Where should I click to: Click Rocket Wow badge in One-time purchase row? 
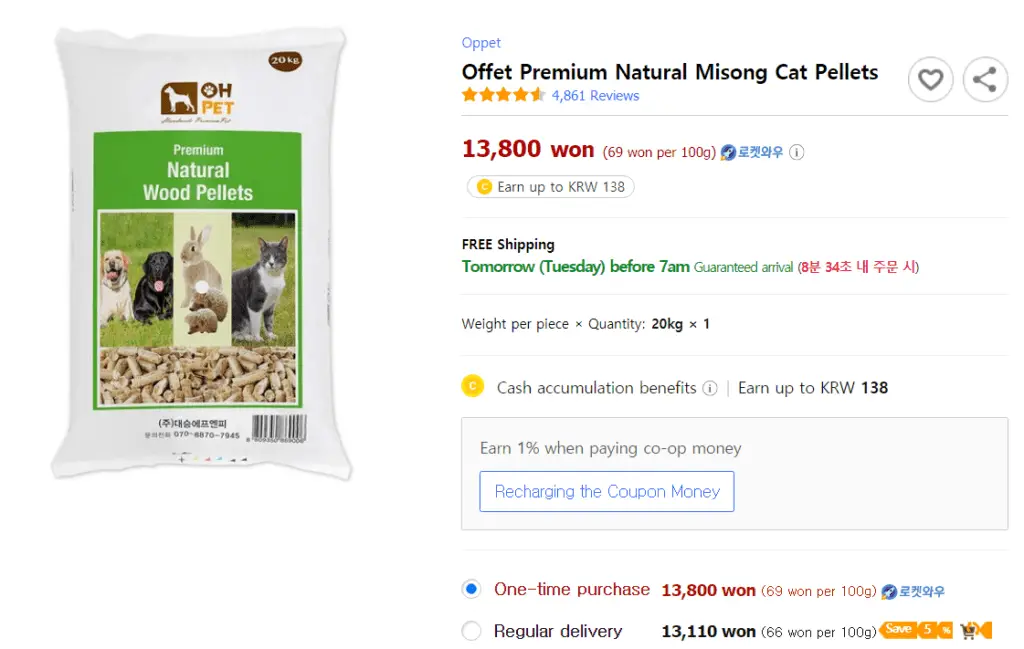[x=913, y=592]
